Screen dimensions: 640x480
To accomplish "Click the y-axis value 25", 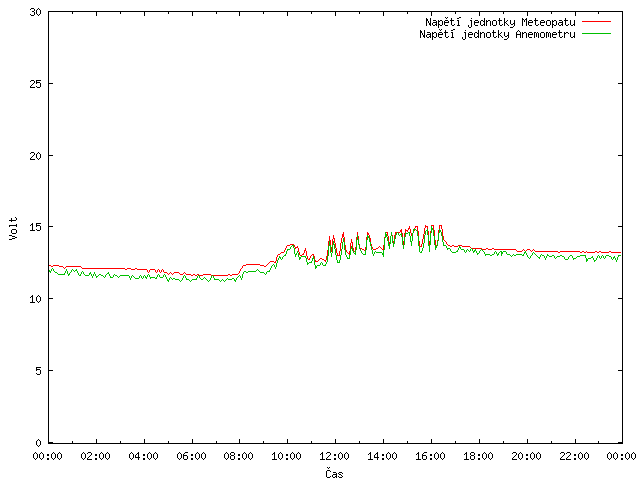I will (36, 84).
